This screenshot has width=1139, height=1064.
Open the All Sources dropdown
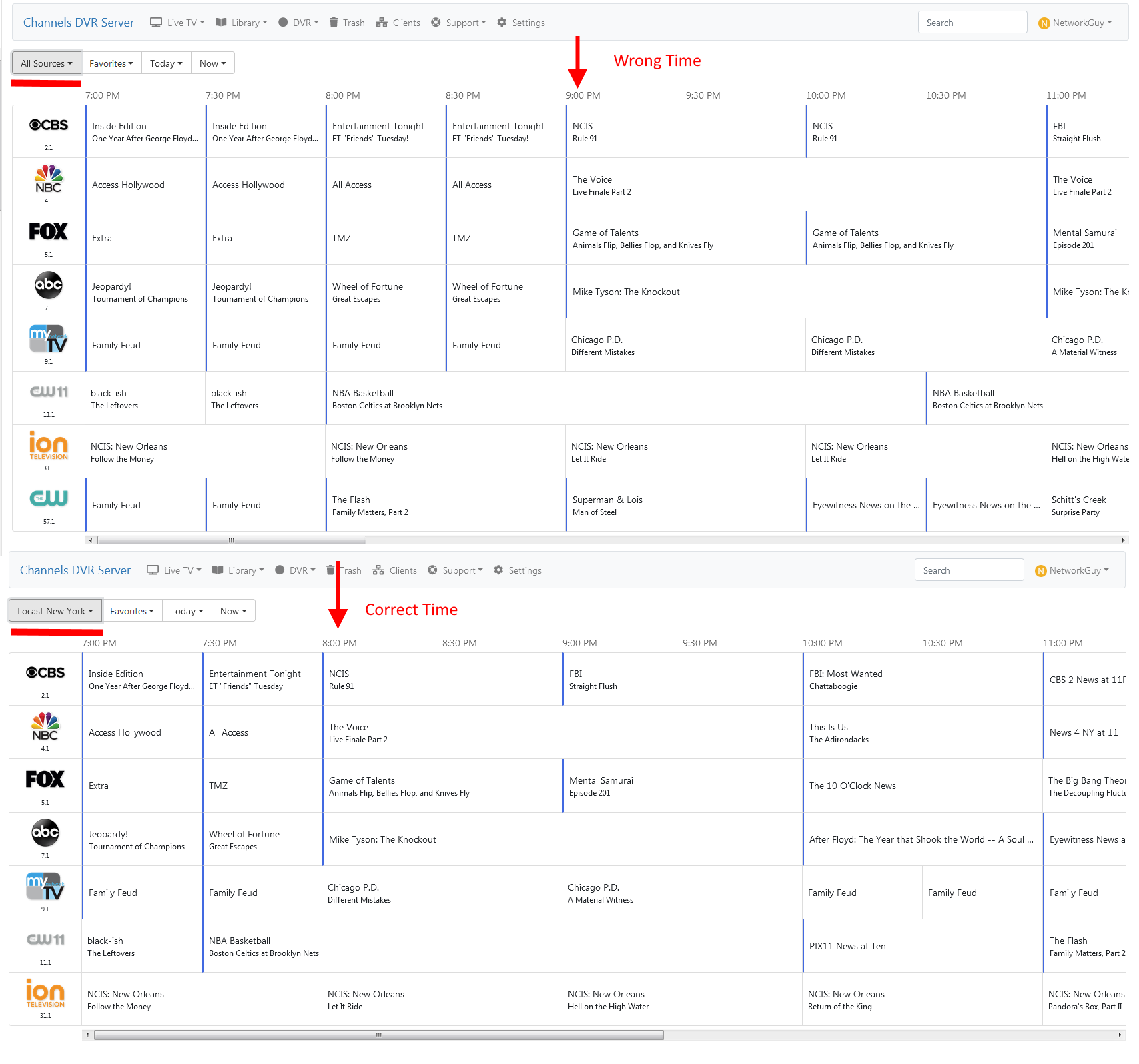(46, 63)
